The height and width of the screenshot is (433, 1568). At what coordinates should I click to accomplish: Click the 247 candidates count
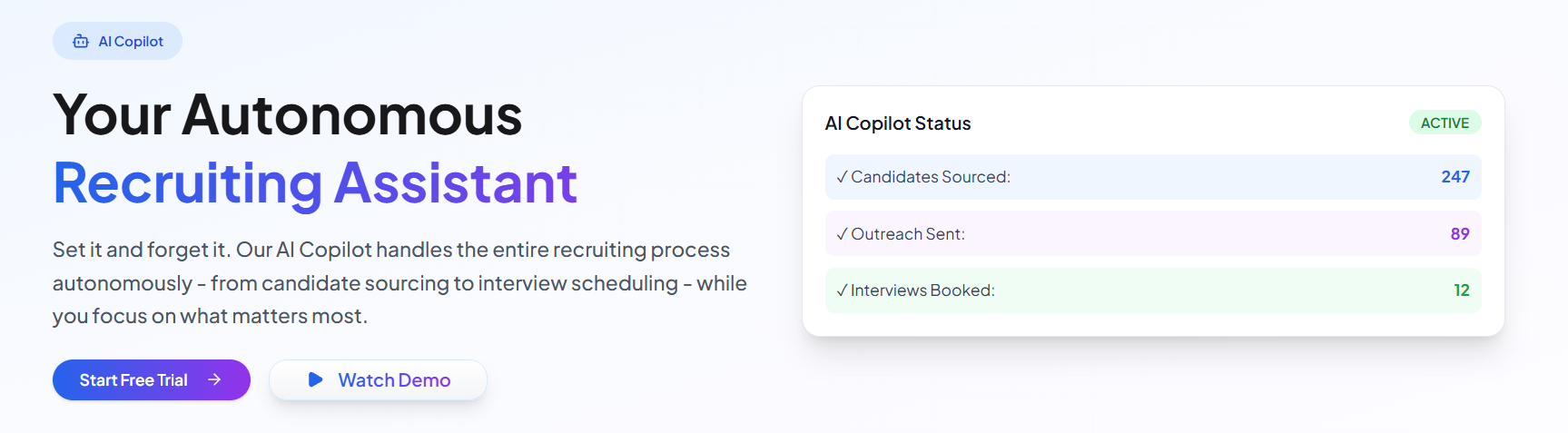point(1455,177)
